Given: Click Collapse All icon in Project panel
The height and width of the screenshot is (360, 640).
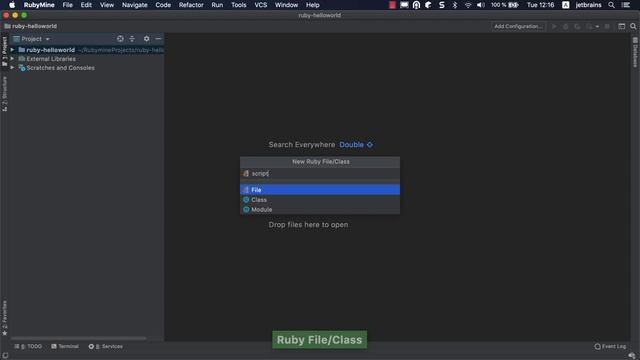Looking at the screenshot, I should pyautogui.click(x=132, y=39).
